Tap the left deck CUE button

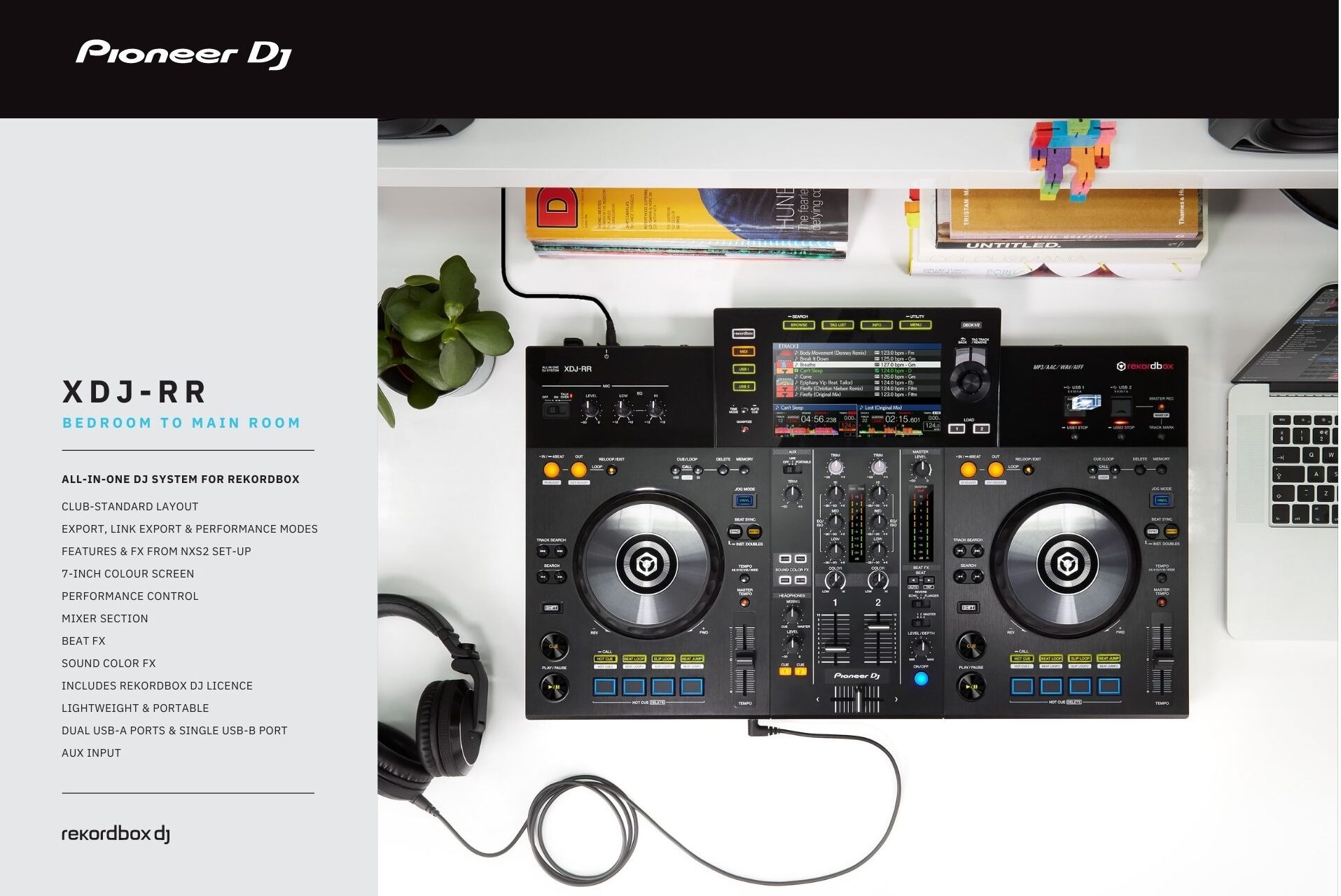click(x=554, y=646)
